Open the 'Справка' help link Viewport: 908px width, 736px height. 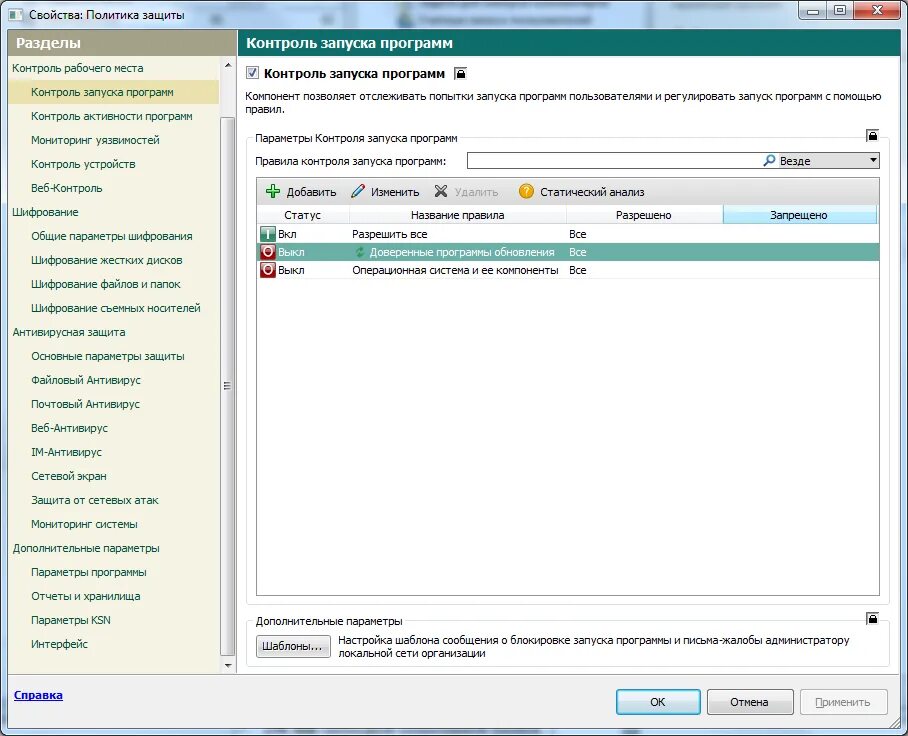(38, 695)
